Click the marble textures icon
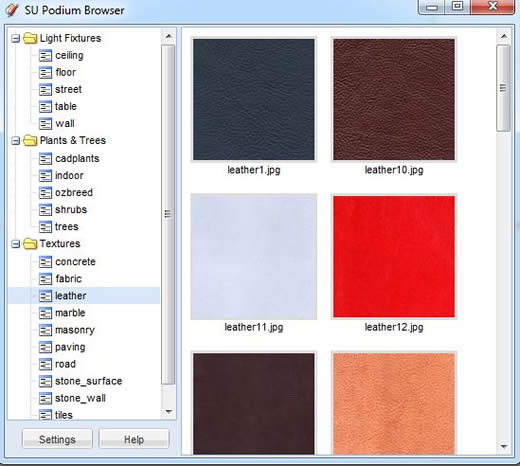520x466 pixels. click(45, 313)
